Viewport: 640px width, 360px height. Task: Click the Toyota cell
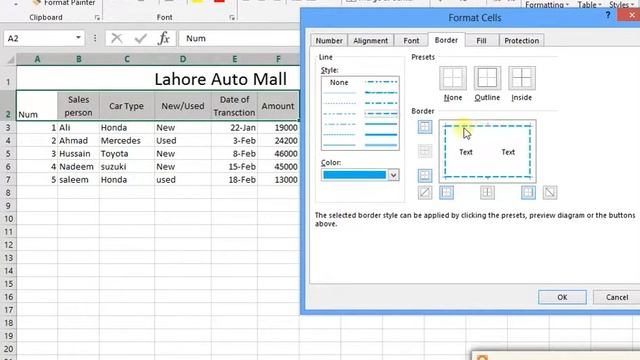(x=127, y=153)
